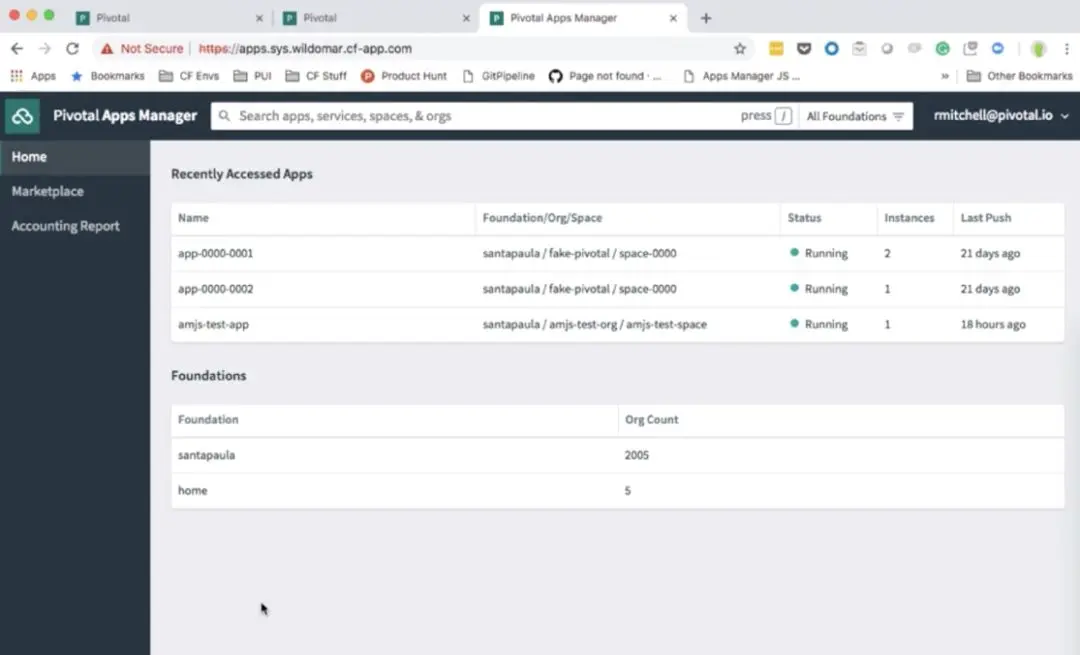Bookmark this page with the star icon
The image size is (1080, 655).
point(740,48)
